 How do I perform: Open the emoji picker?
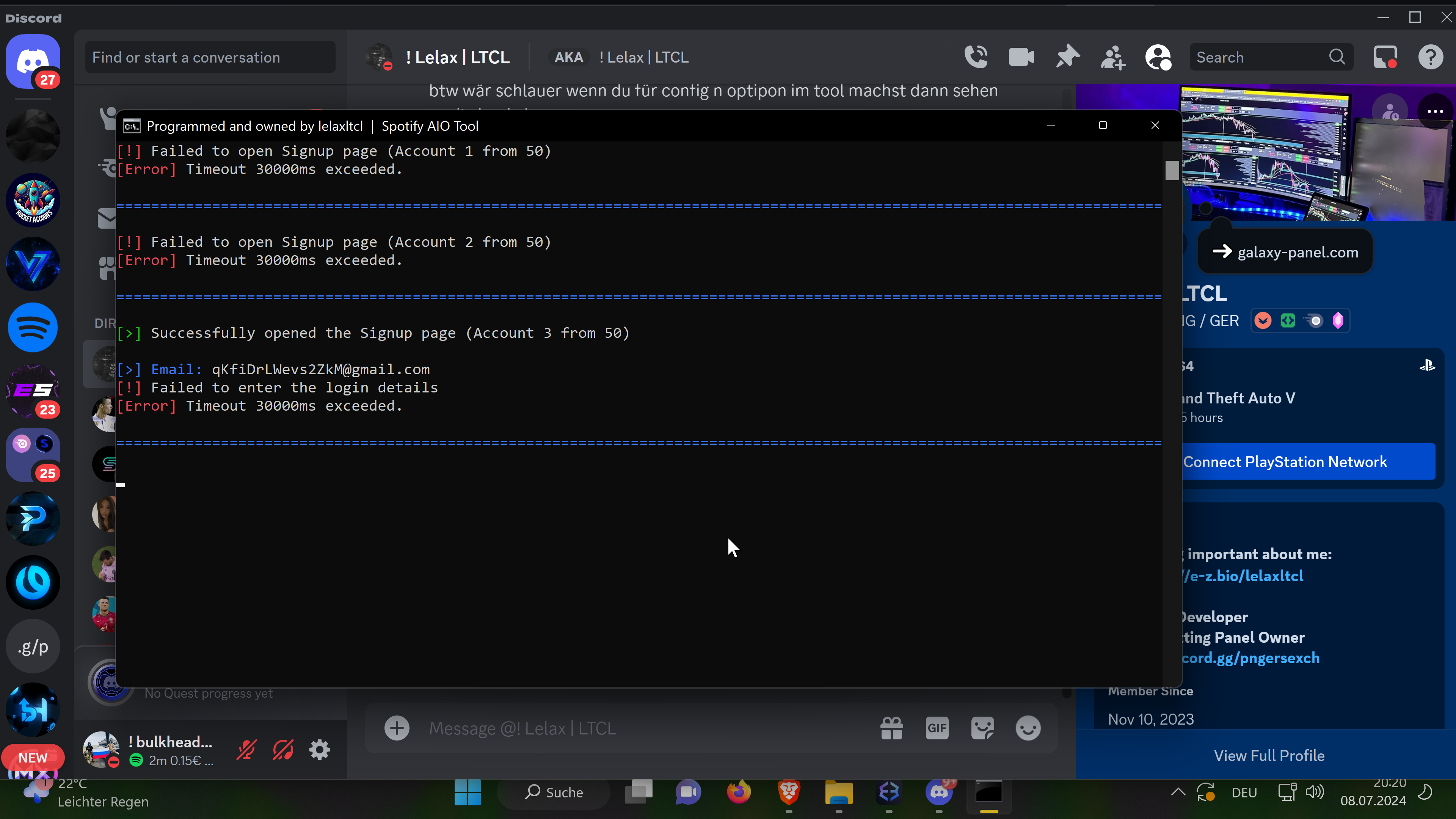[1028, 728]
